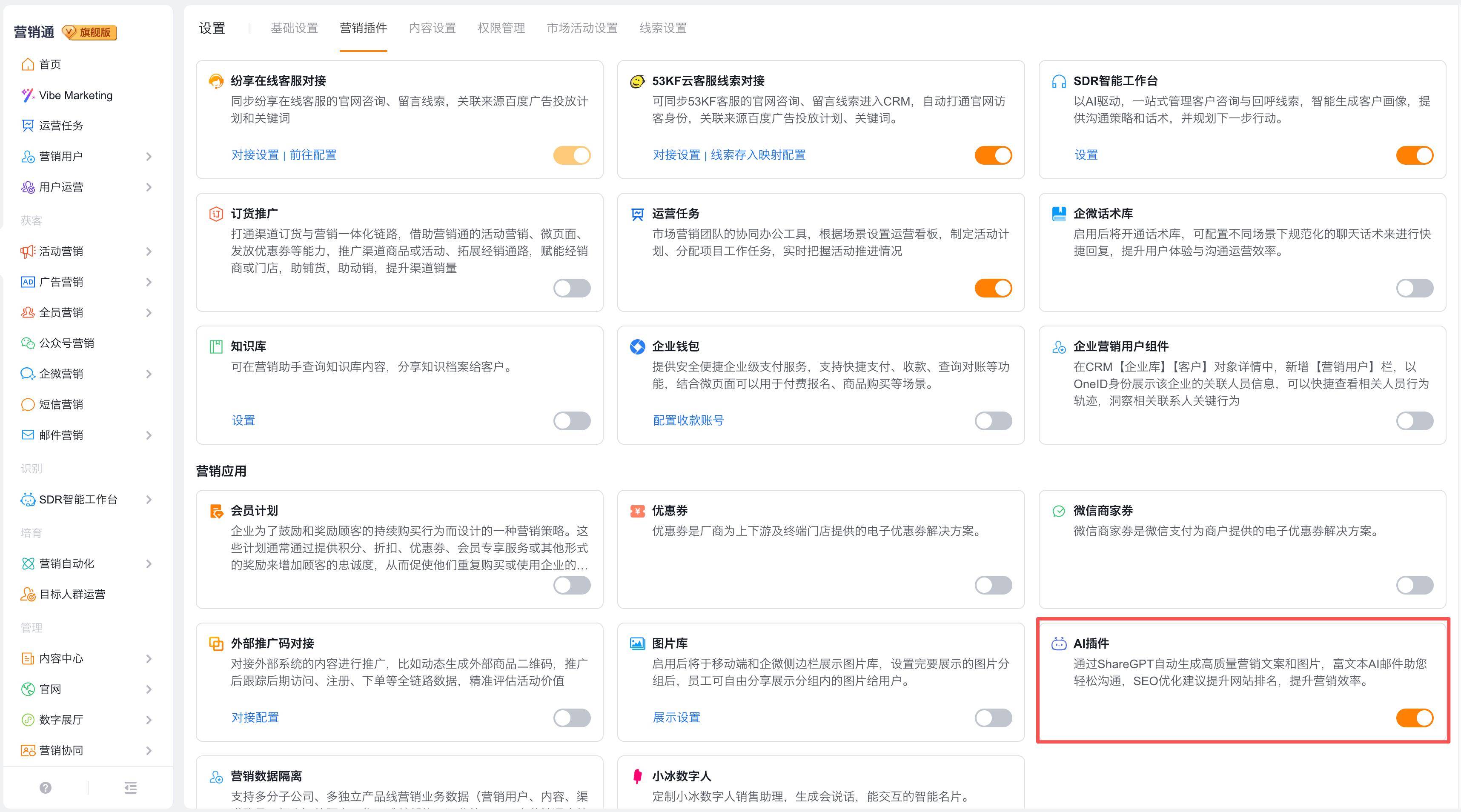
Task: Switch to the 线索设置 tab
Action: (662, 29)
